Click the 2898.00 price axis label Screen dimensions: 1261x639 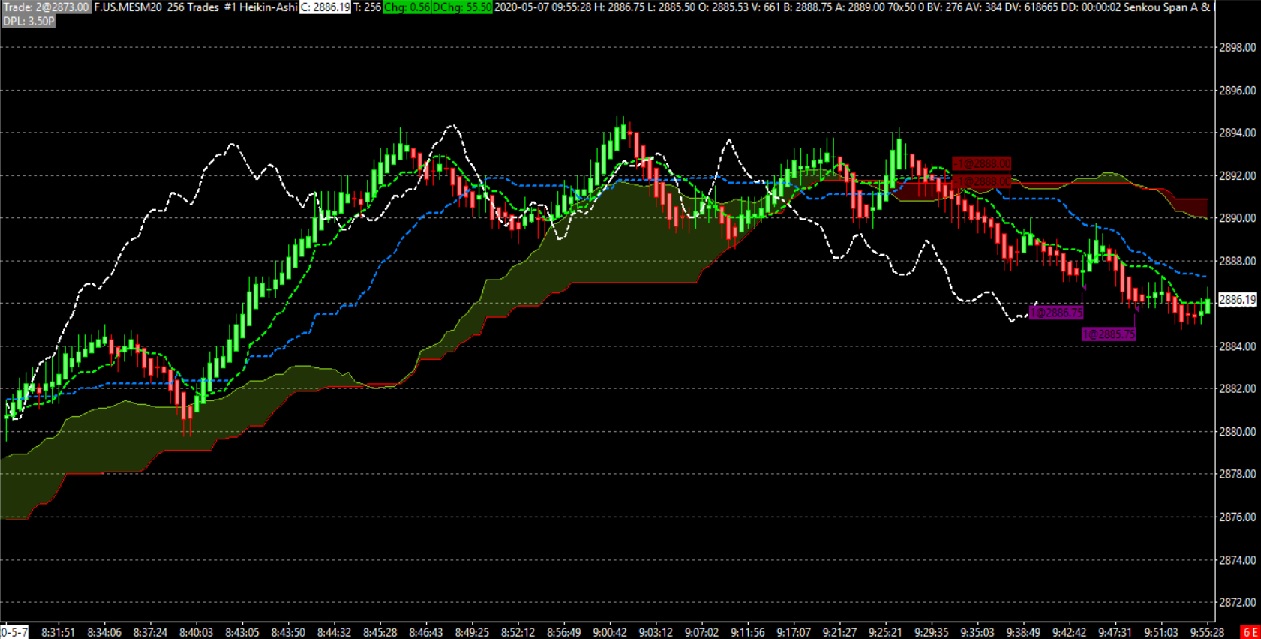click(1240, 47)
